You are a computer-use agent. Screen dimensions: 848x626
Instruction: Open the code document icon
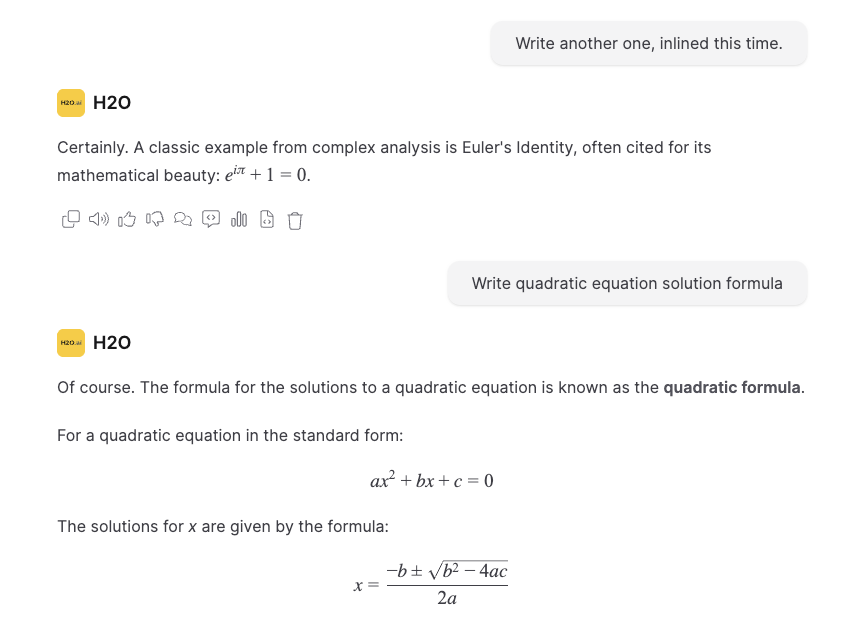266,219
